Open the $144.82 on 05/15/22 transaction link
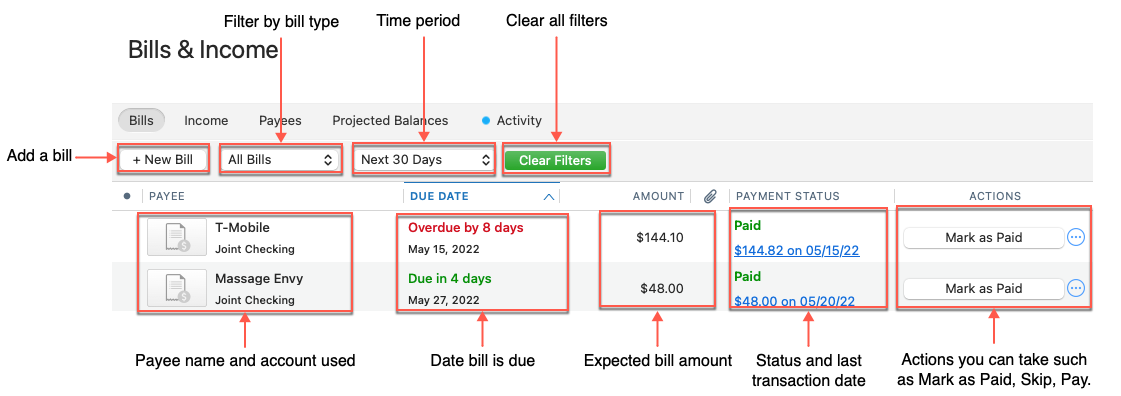 pyautogui.click(x=796, y=251)
